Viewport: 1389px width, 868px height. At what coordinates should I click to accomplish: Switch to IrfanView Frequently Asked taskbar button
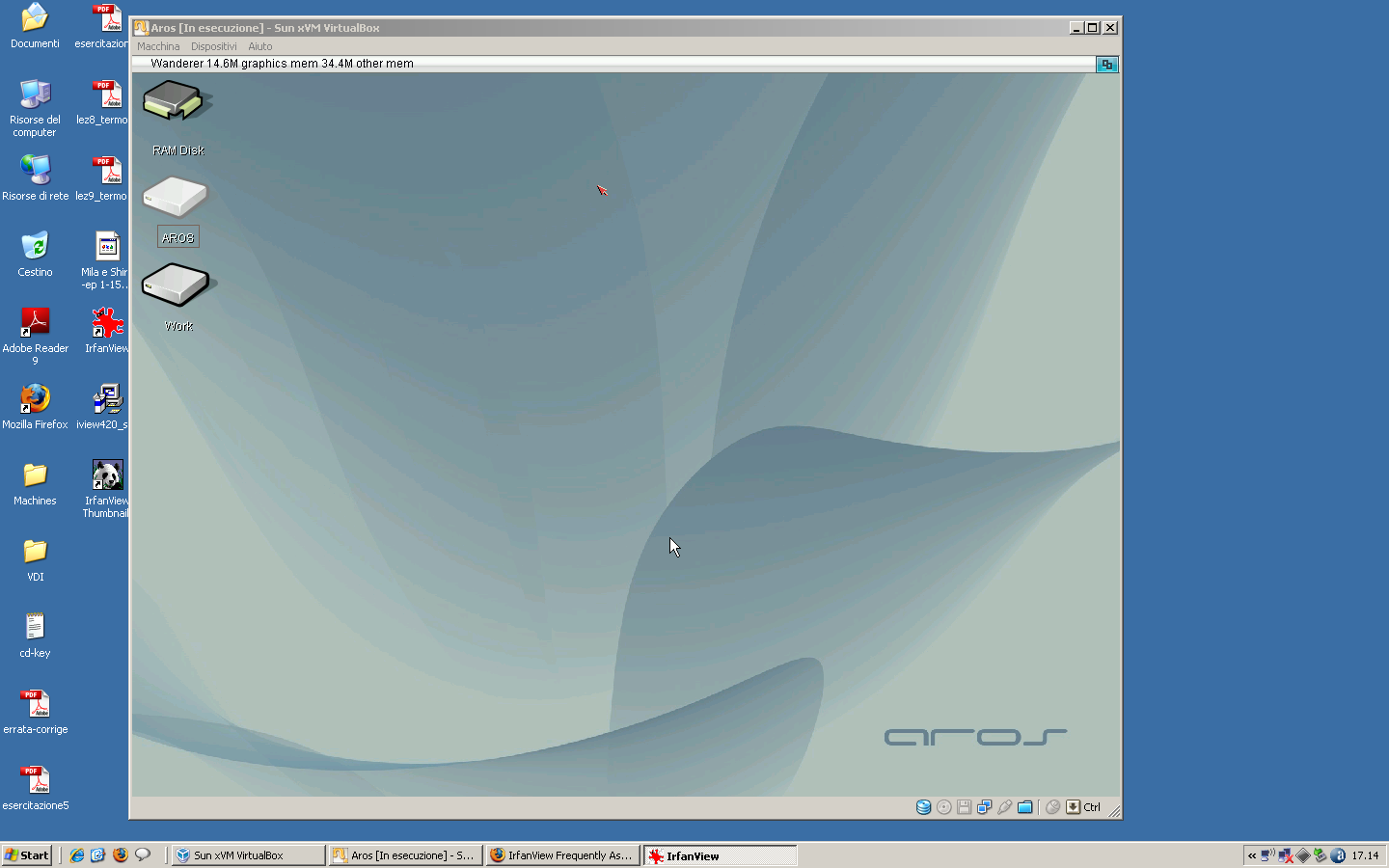[562, 855]
